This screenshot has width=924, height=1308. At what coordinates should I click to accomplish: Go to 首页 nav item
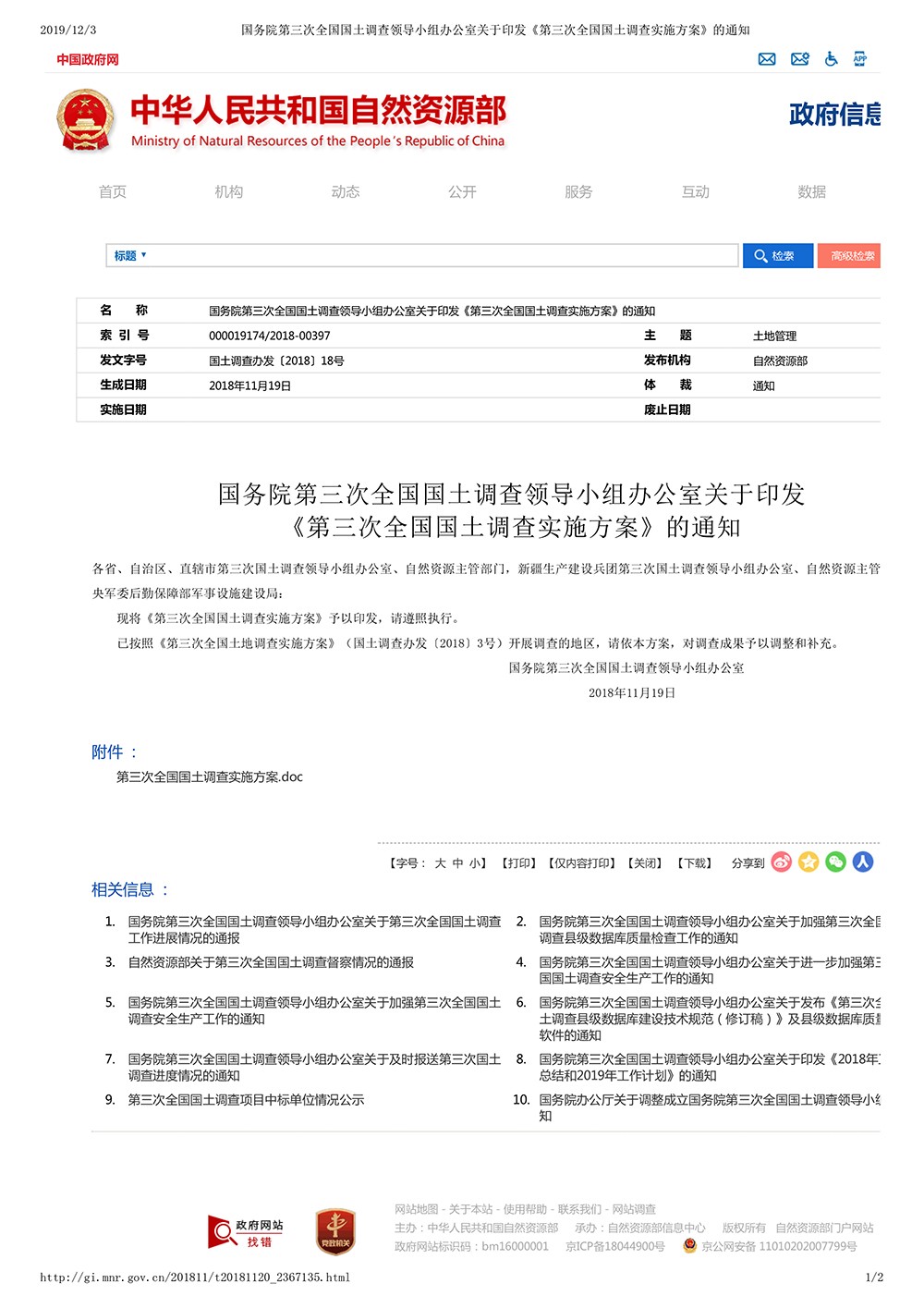(113, 191)
